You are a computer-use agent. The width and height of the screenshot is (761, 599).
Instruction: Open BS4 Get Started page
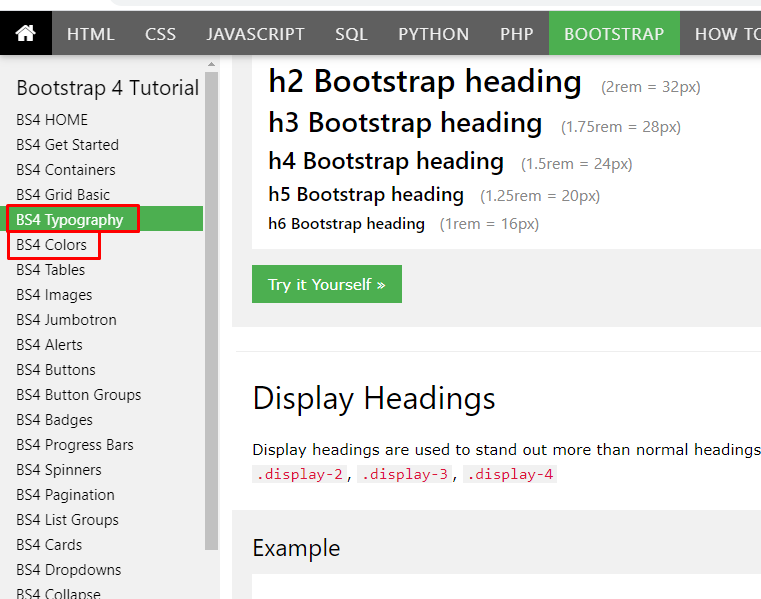coord(67,145)
